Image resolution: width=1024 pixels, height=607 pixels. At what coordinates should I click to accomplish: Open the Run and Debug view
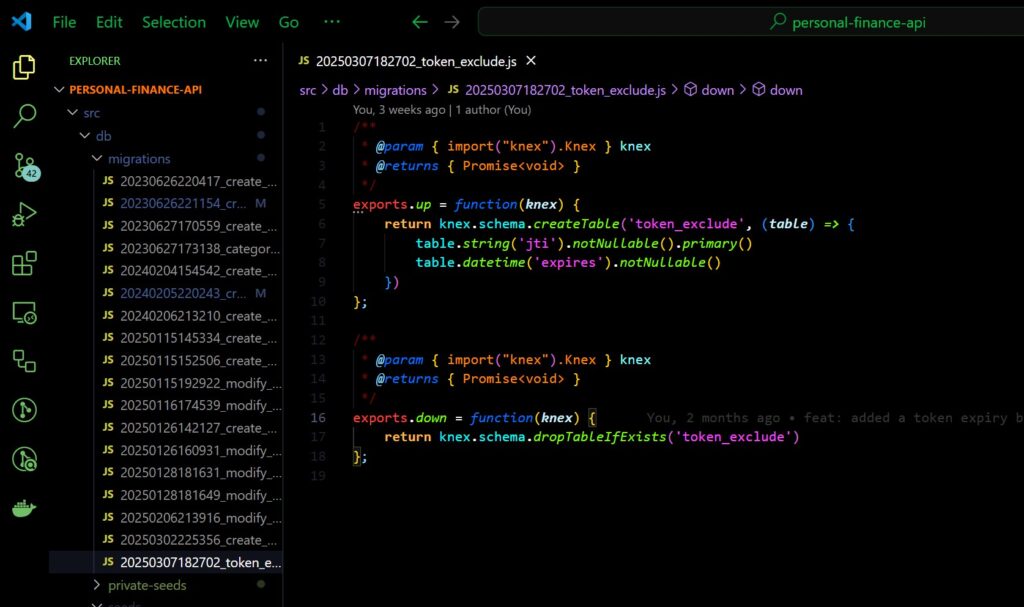coord(24,214)
